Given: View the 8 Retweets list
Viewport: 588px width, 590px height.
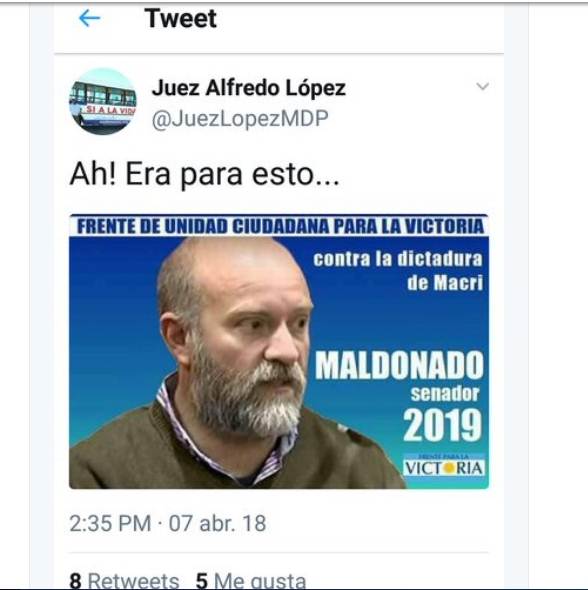Looking at the screenshot, I should click(x=124, y=580).
